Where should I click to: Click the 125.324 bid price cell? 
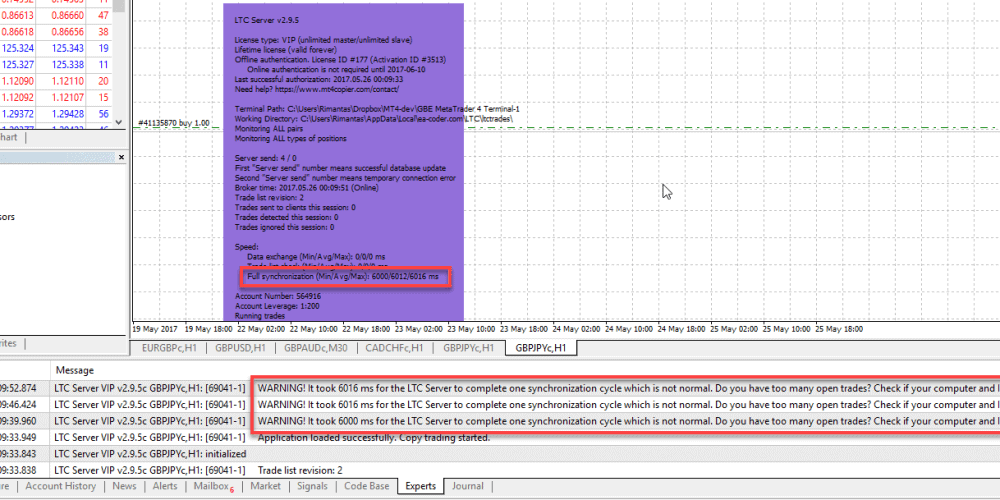pyautogui.click(x=18, y=48)
